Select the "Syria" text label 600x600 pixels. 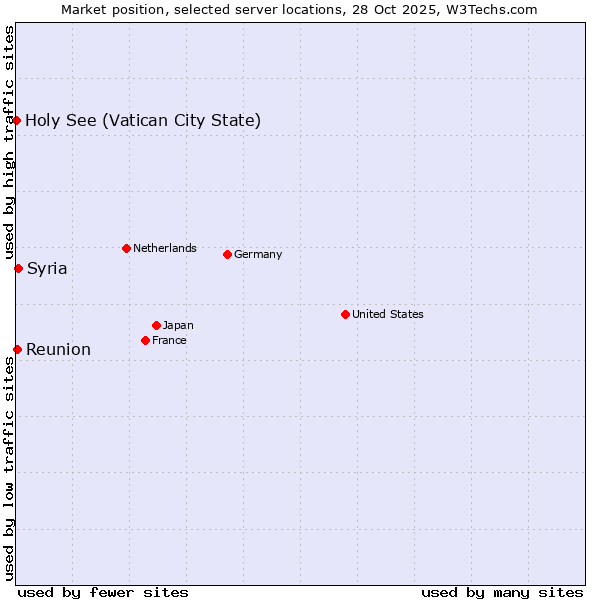[47, 268]
